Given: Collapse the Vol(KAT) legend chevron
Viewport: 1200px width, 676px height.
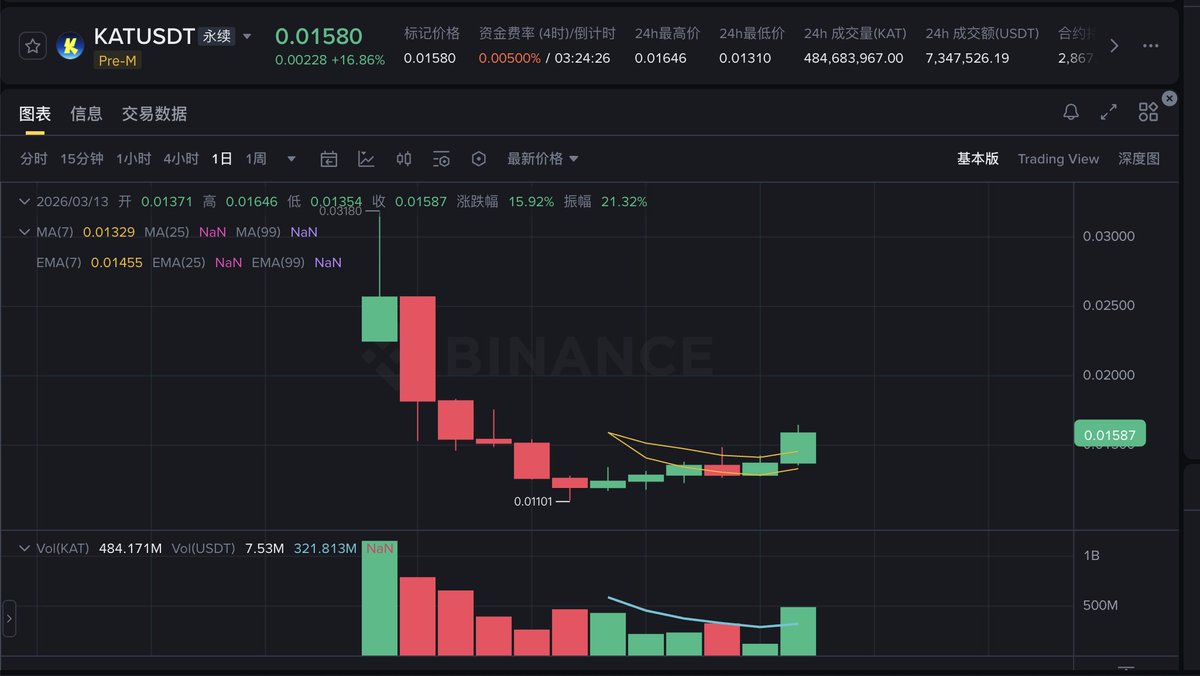Looking at the screenshot, I should click(x=24, y=548).
